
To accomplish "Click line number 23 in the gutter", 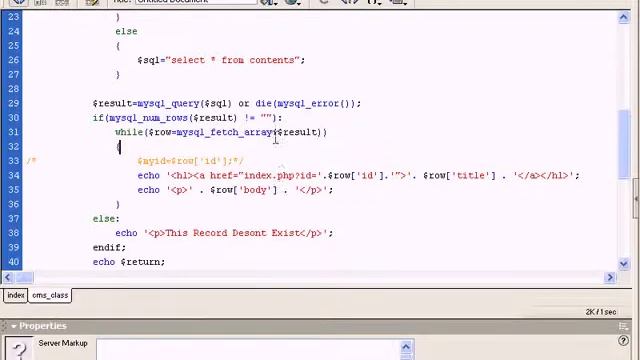I will click(13, 17).
